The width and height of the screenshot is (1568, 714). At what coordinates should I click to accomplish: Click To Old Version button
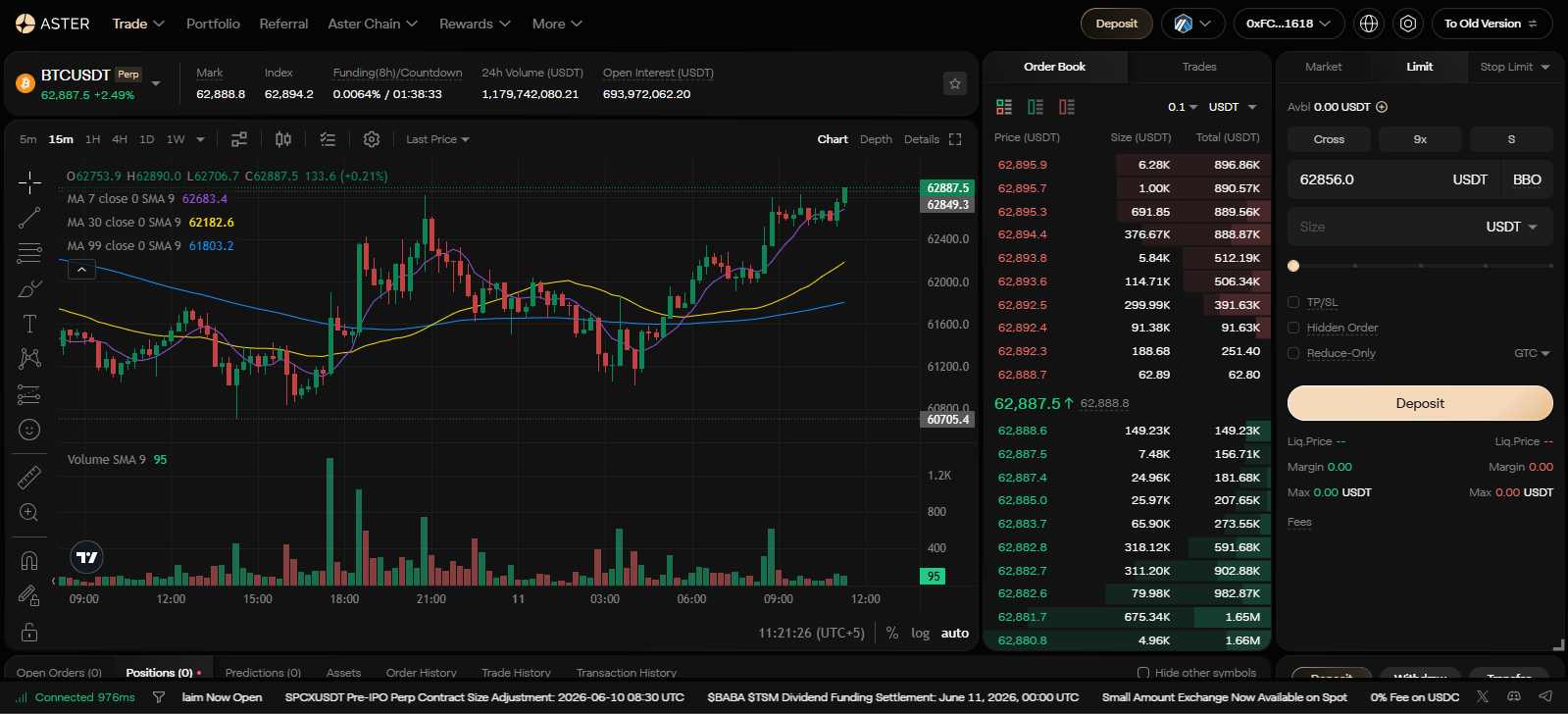click(x=1492, y=24)
